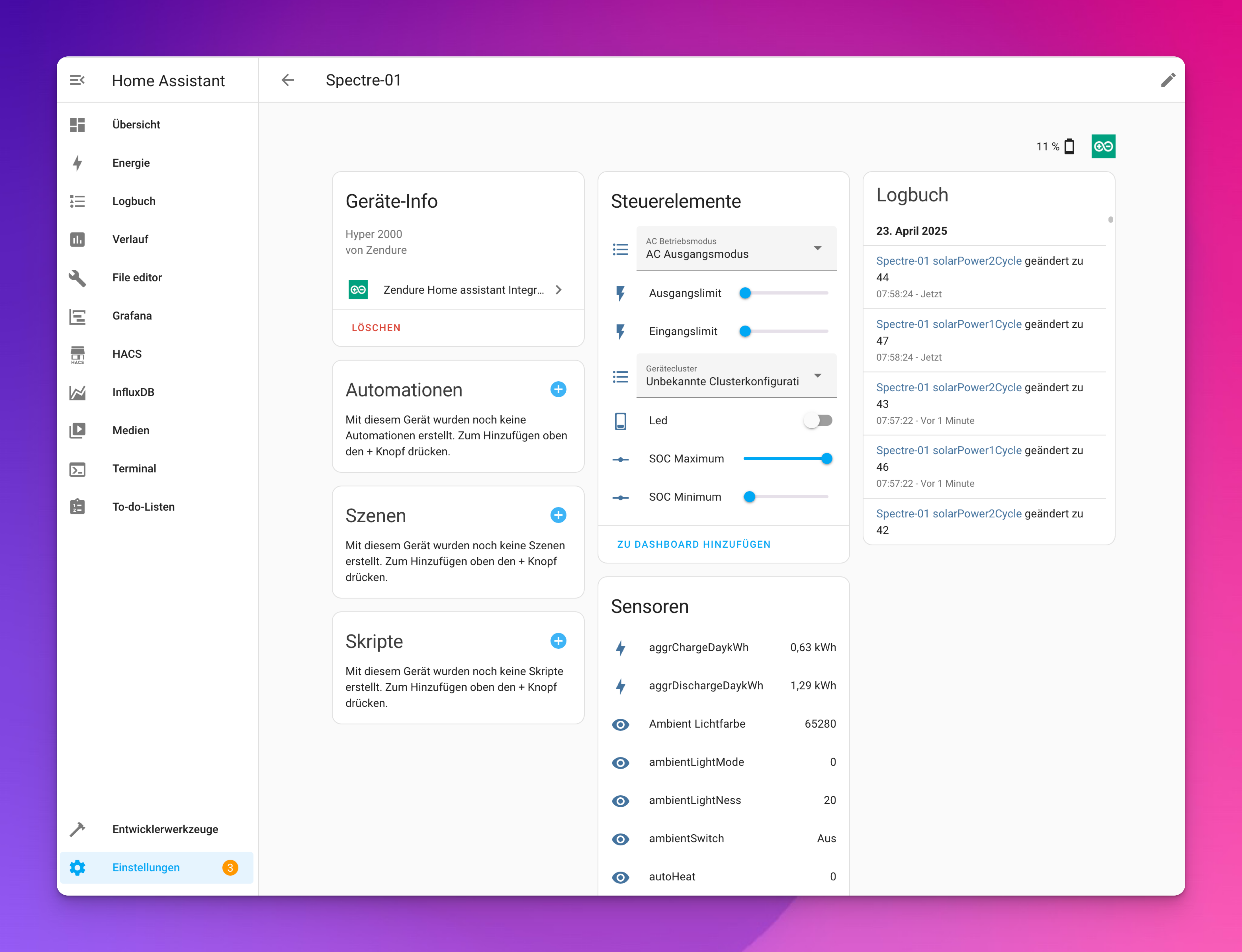Click the Terminal console icon

(78, 469)
